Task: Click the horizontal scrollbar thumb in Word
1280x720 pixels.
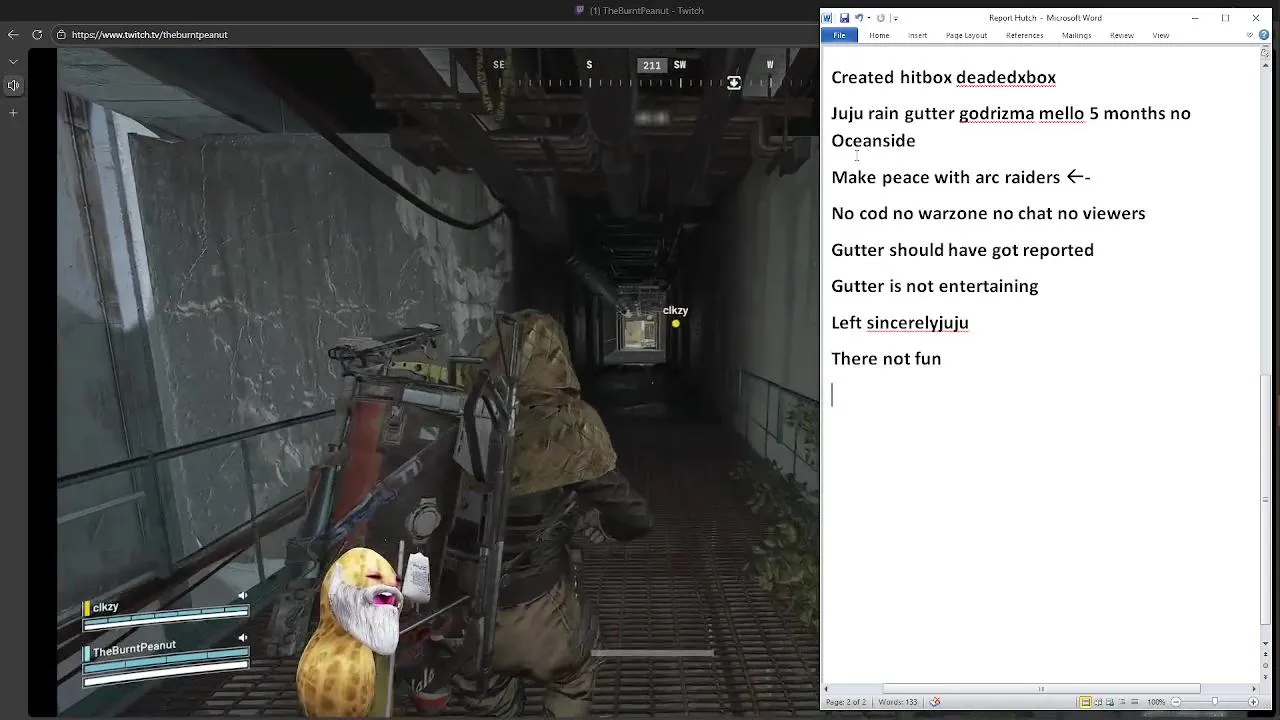Action: click(x=1041, y=688)
